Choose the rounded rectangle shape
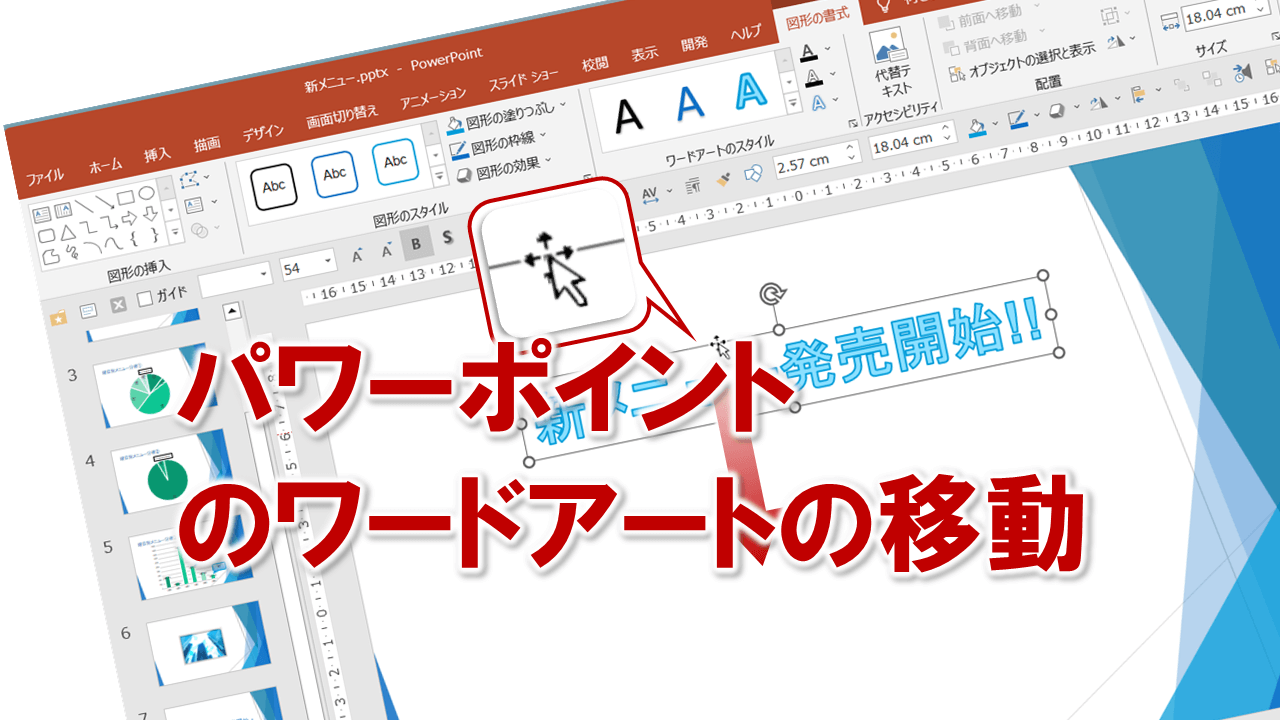This screenshot has width=1280, height=720. click(x=46, y=234)
